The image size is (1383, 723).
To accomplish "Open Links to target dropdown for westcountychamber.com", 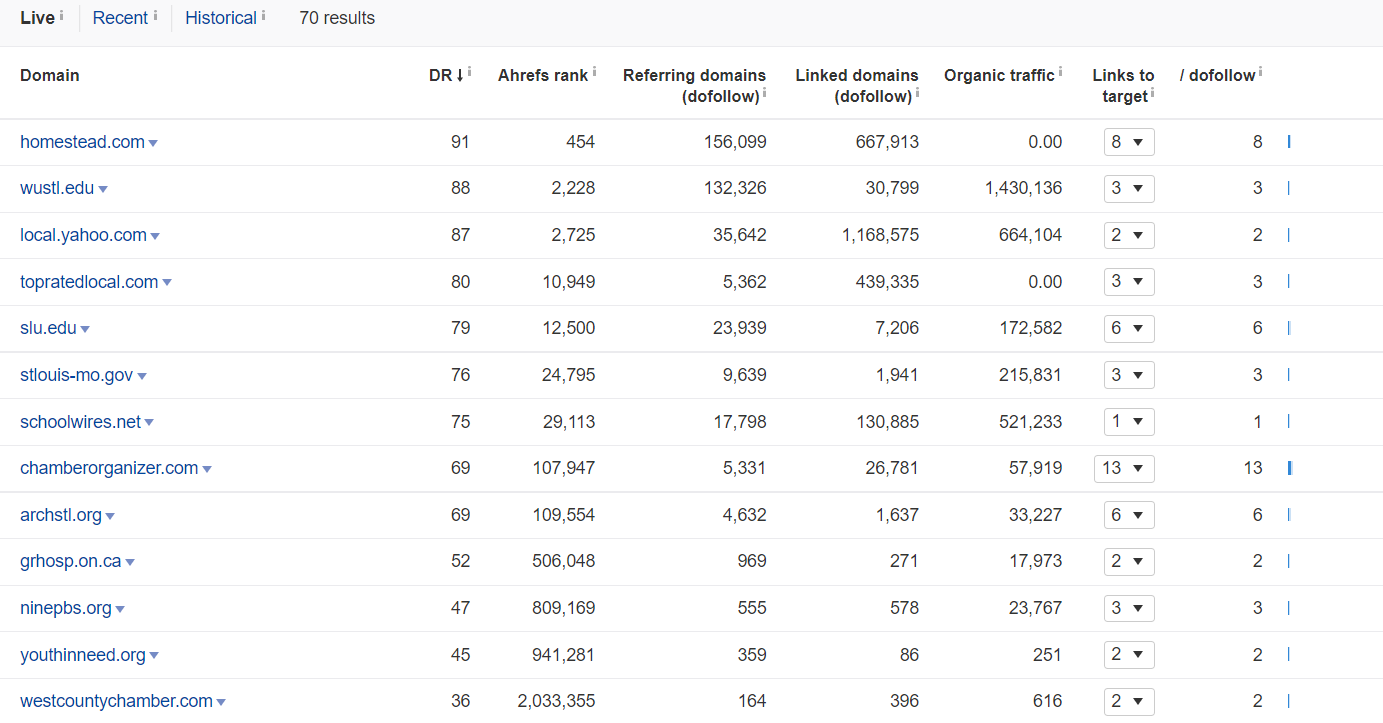I will (x=1129, y=701).
